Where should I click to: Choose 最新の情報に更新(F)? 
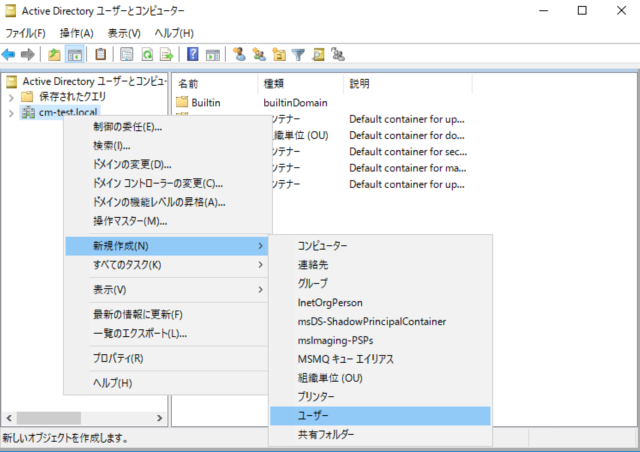pyautogui.click(x=167, y=315)
